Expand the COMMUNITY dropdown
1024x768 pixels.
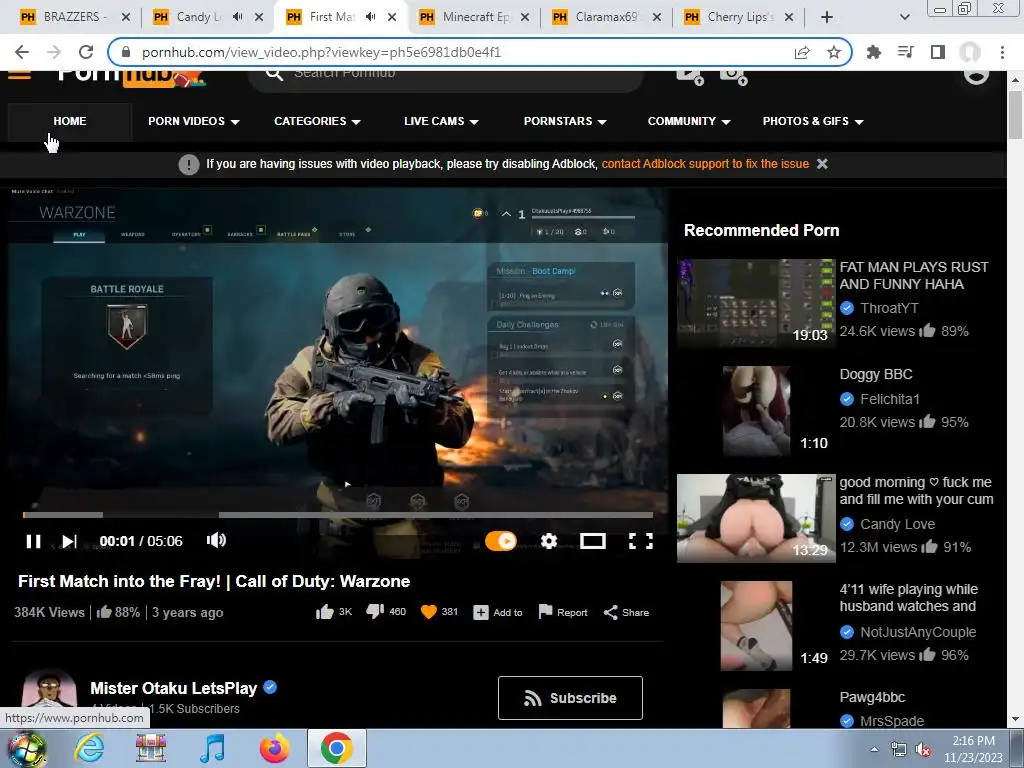click(689, 121)
